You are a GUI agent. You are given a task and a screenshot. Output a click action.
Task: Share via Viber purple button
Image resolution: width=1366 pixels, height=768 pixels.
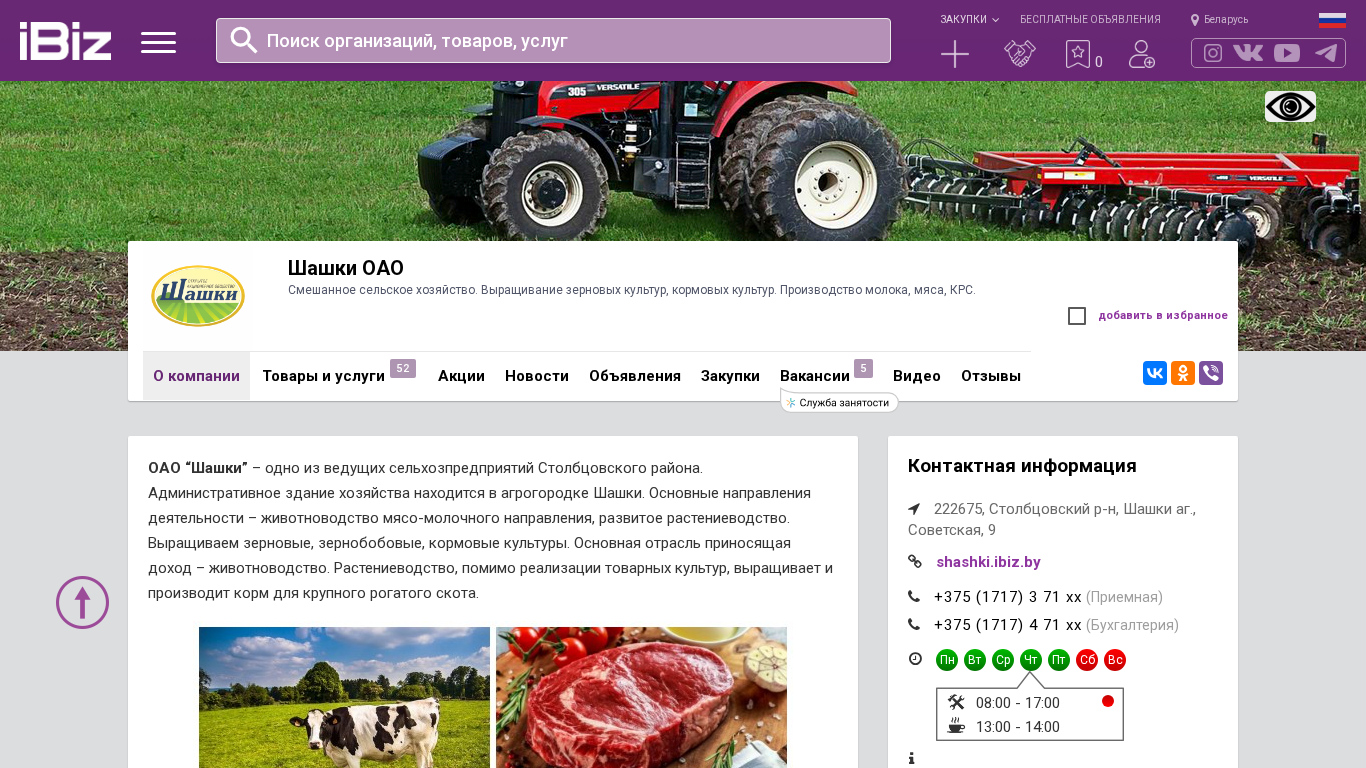pyautogui.click(x=1211, y=373)
